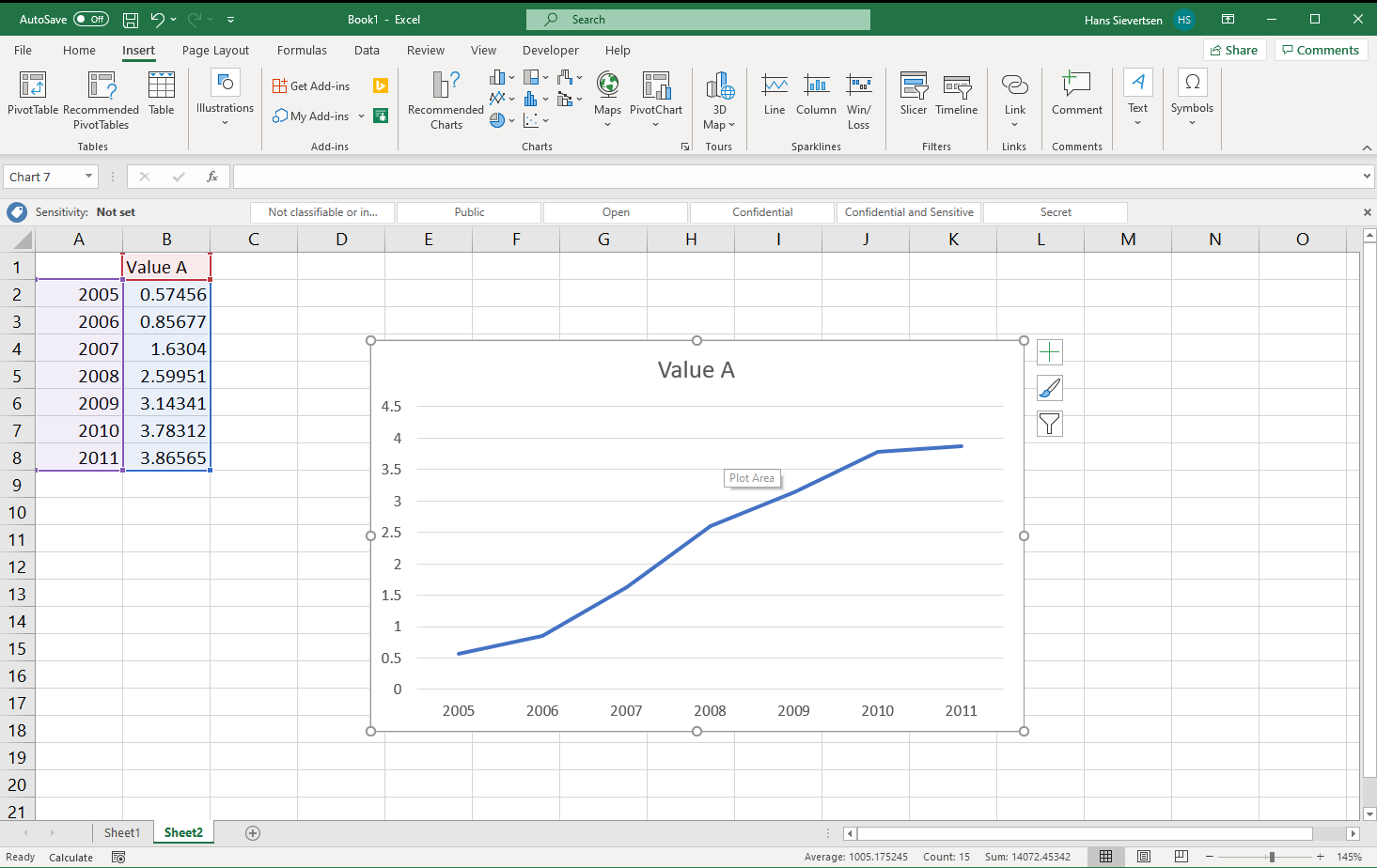The image size is (1377, 868).
Task: Open Recommended Charts
Action: (446, 101)
